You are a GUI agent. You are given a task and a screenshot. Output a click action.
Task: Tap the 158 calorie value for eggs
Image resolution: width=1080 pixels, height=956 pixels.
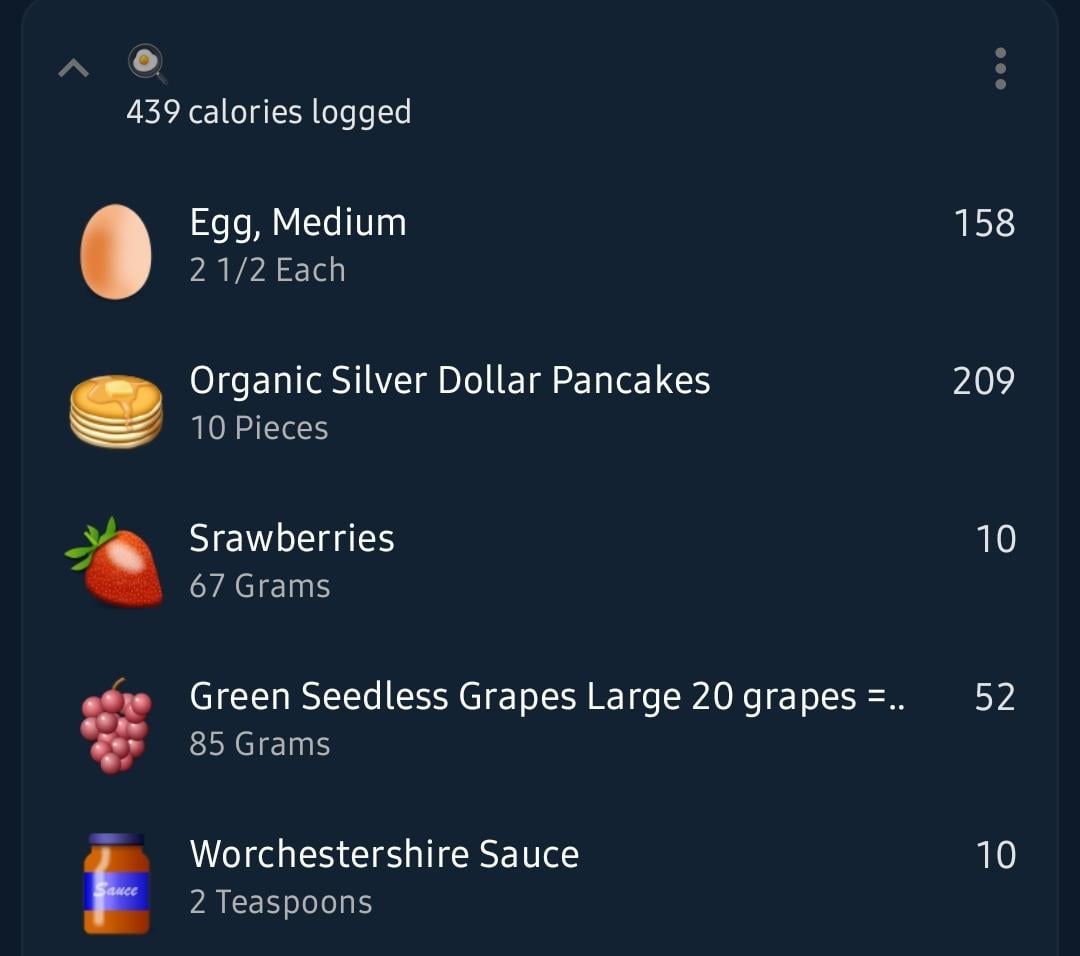pos(984,223)
